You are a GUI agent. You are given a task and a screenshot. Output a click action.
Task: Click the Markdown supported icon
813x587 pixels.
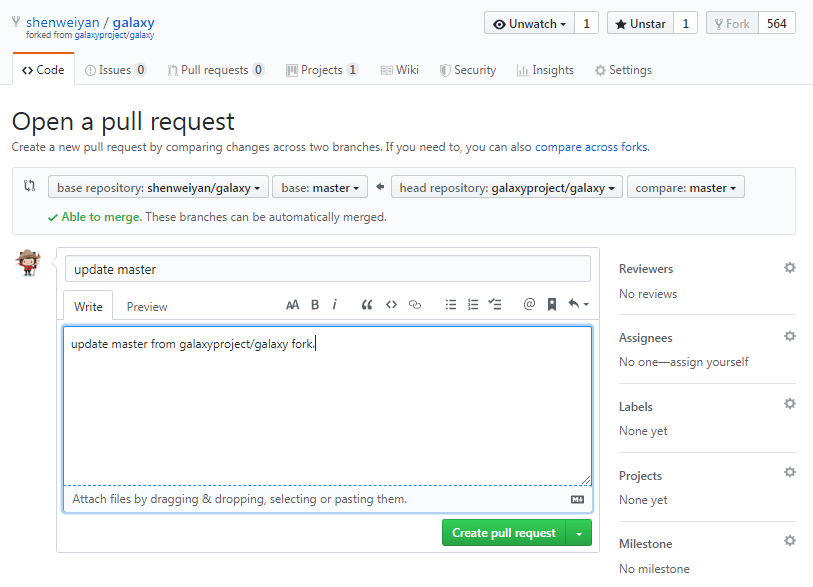(577, 499)
